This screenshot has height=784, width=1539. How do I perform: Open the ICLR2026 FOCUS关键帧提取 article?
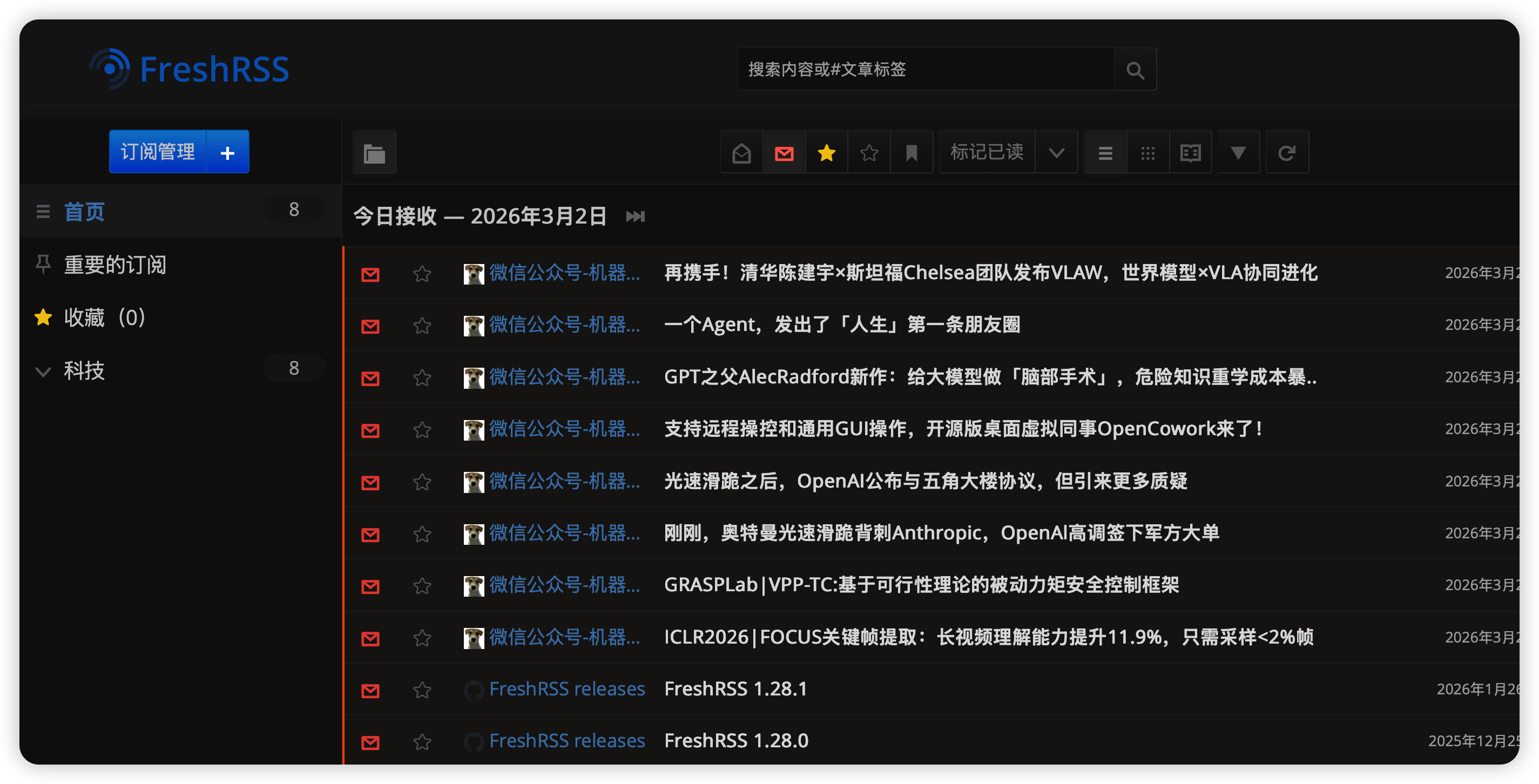point(989,637)
